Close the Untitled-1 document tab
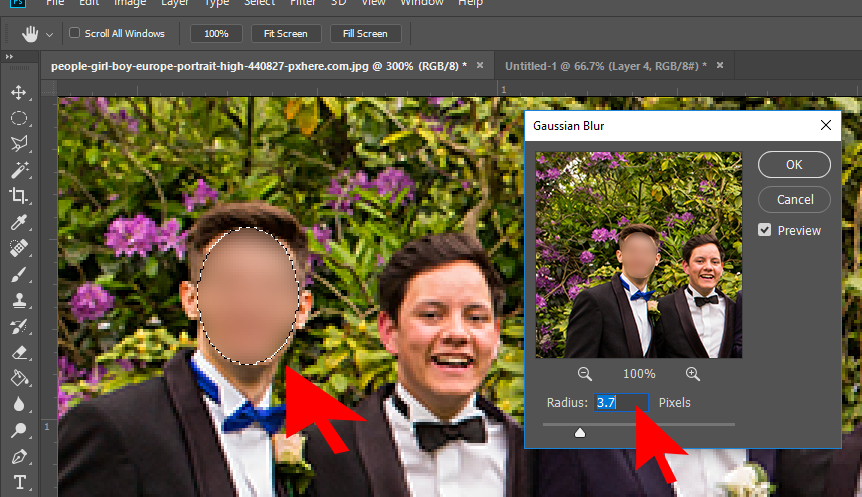 (720, 65)
